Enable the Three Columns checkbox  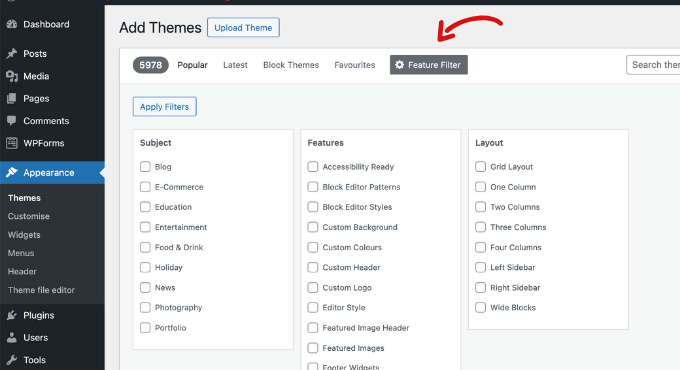(x=481, y=227)
